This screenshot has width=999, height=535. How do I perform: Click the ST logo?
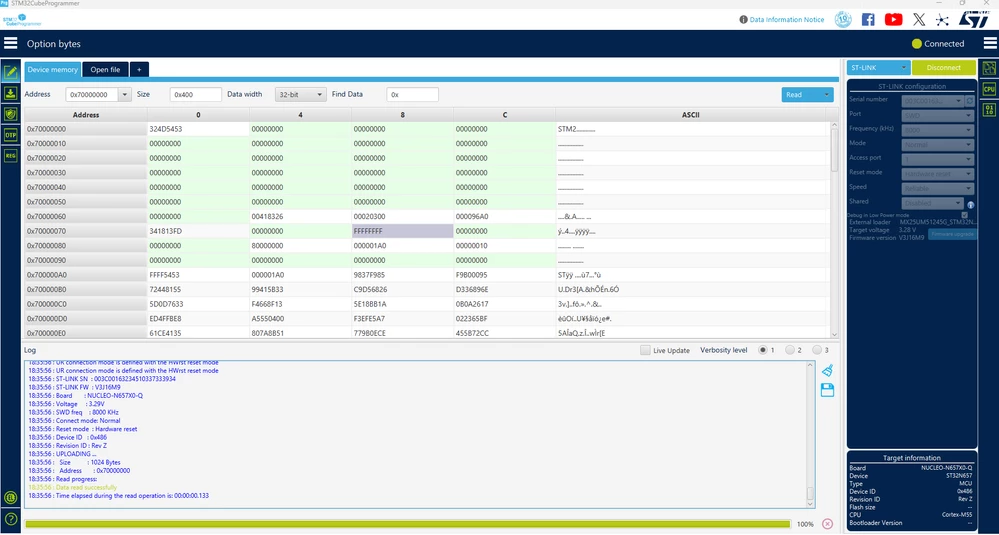(973, 18)
